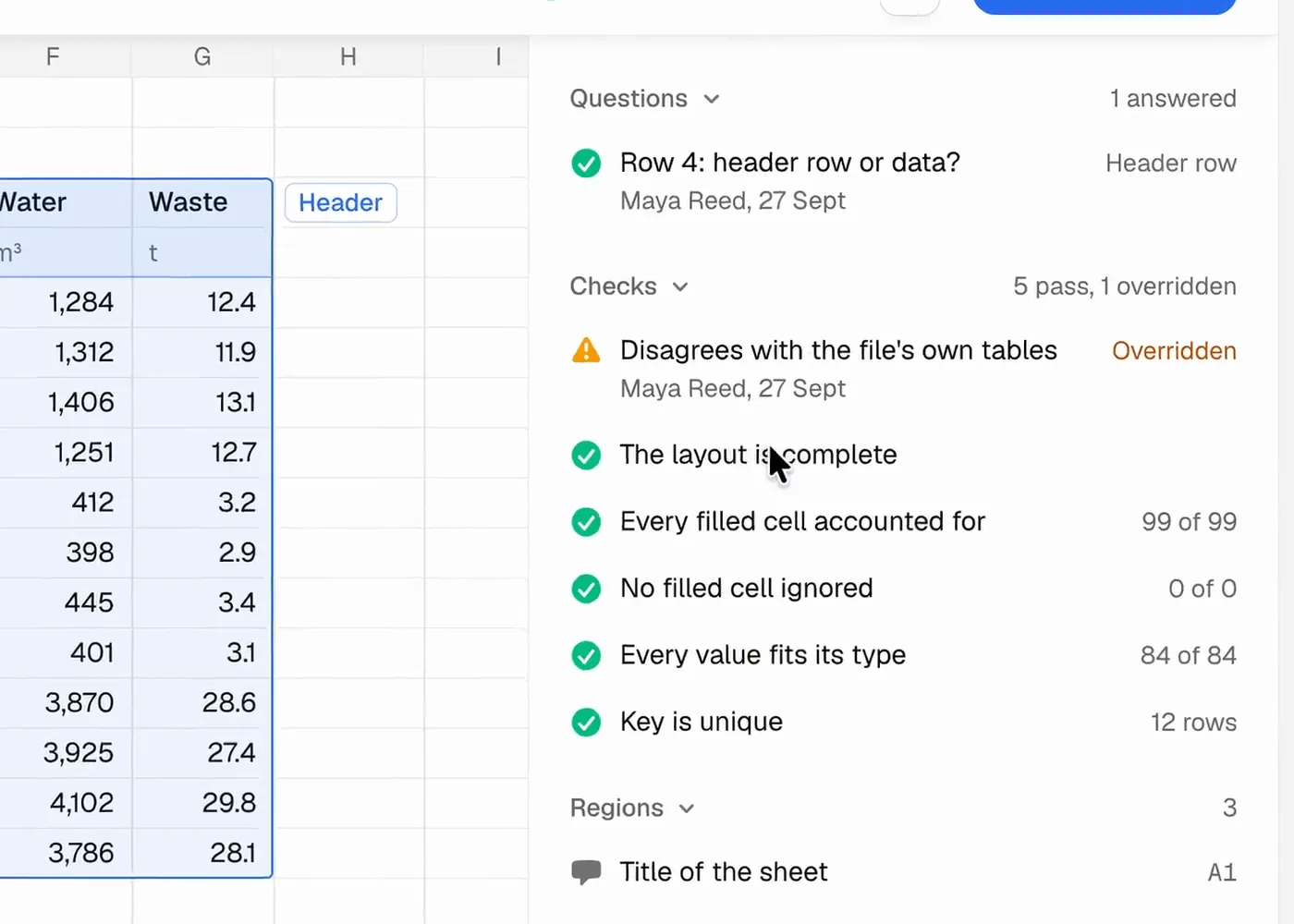This screenshot has width=1294, height=924.
Task: Select the cell with value 1,284
Action: coord(66,302)
